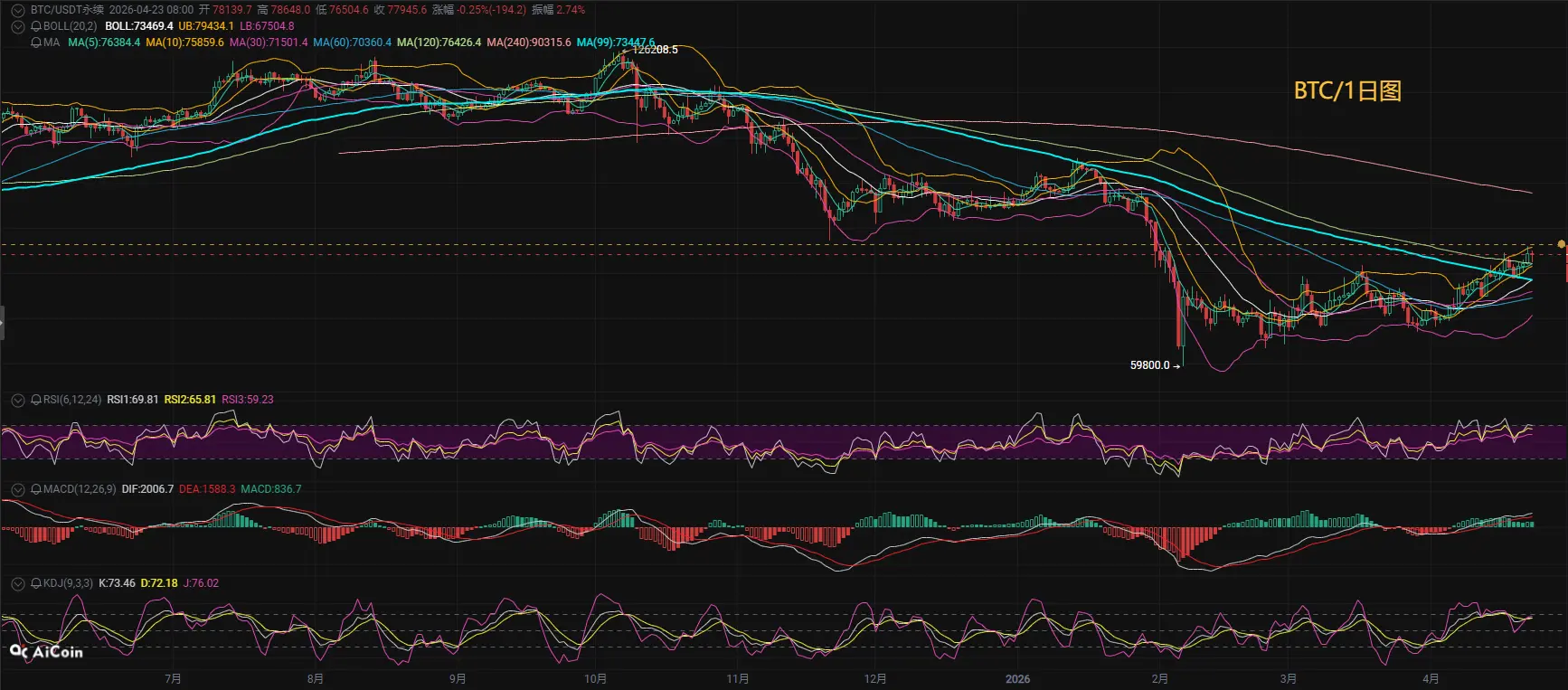Collapse the RSI indicator panel chevron
The image size is (1568, 690).
pos(17,400)
